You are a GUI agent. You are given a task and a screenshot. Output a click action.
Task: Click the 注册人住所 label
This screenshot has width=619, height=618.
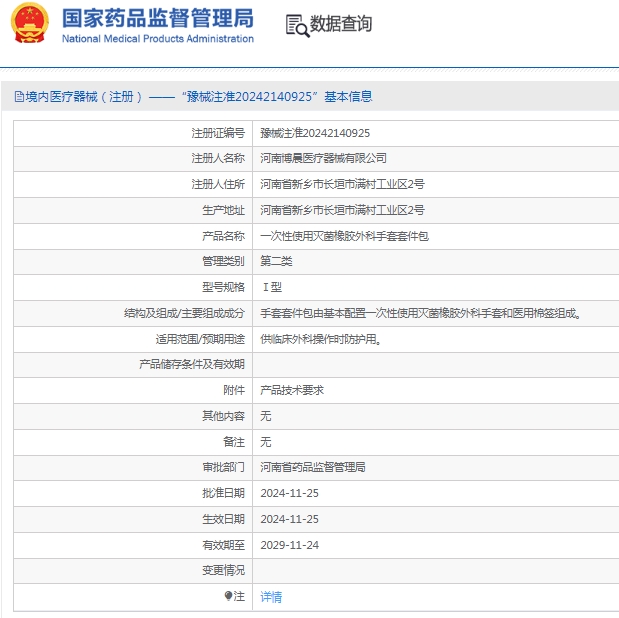coord(218,184)
